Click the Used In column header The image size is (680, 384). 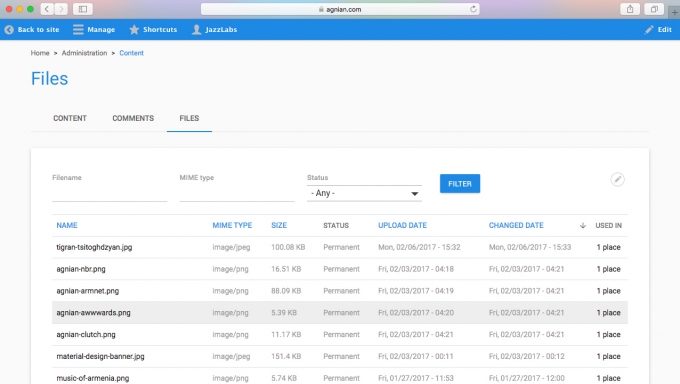tap(608, 225)
